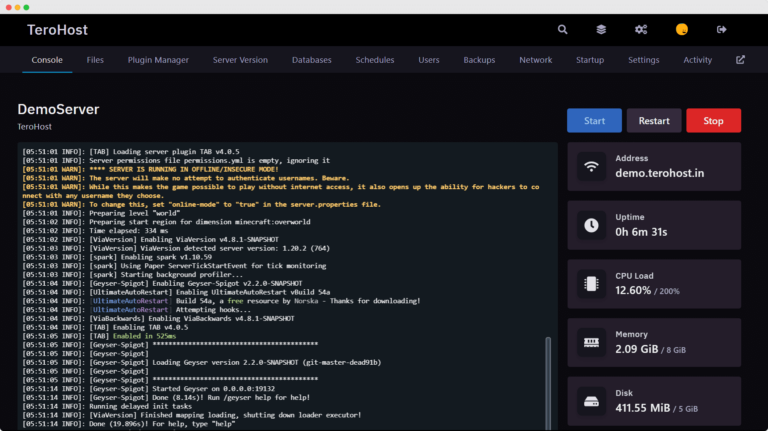Screen dimensions: 768x431
Task: Click the search magnifier icon
Action: pos(563,30)
